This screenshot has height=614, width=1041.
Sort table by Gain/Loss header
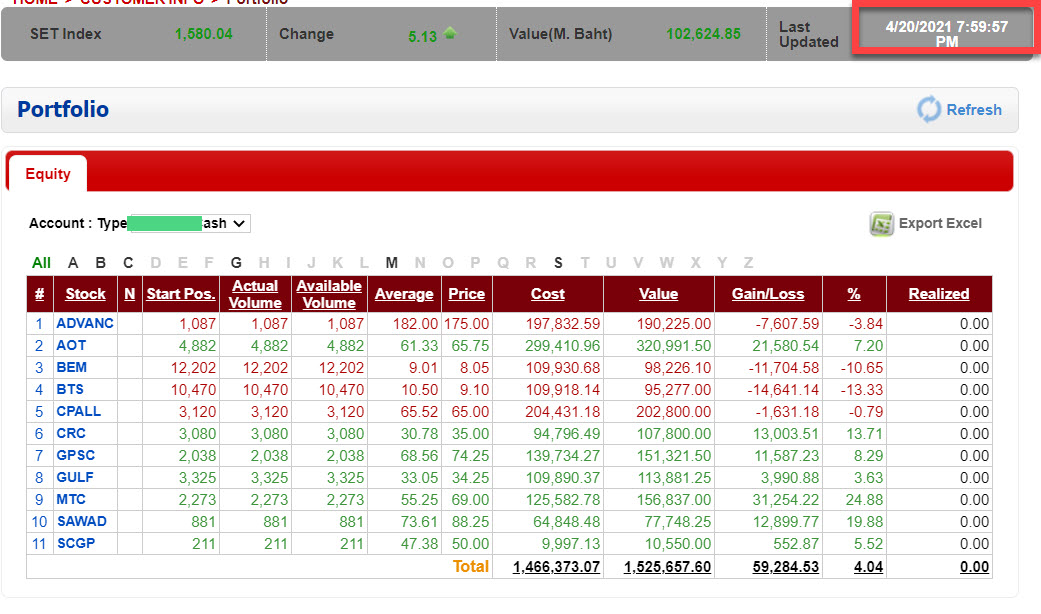767,294
